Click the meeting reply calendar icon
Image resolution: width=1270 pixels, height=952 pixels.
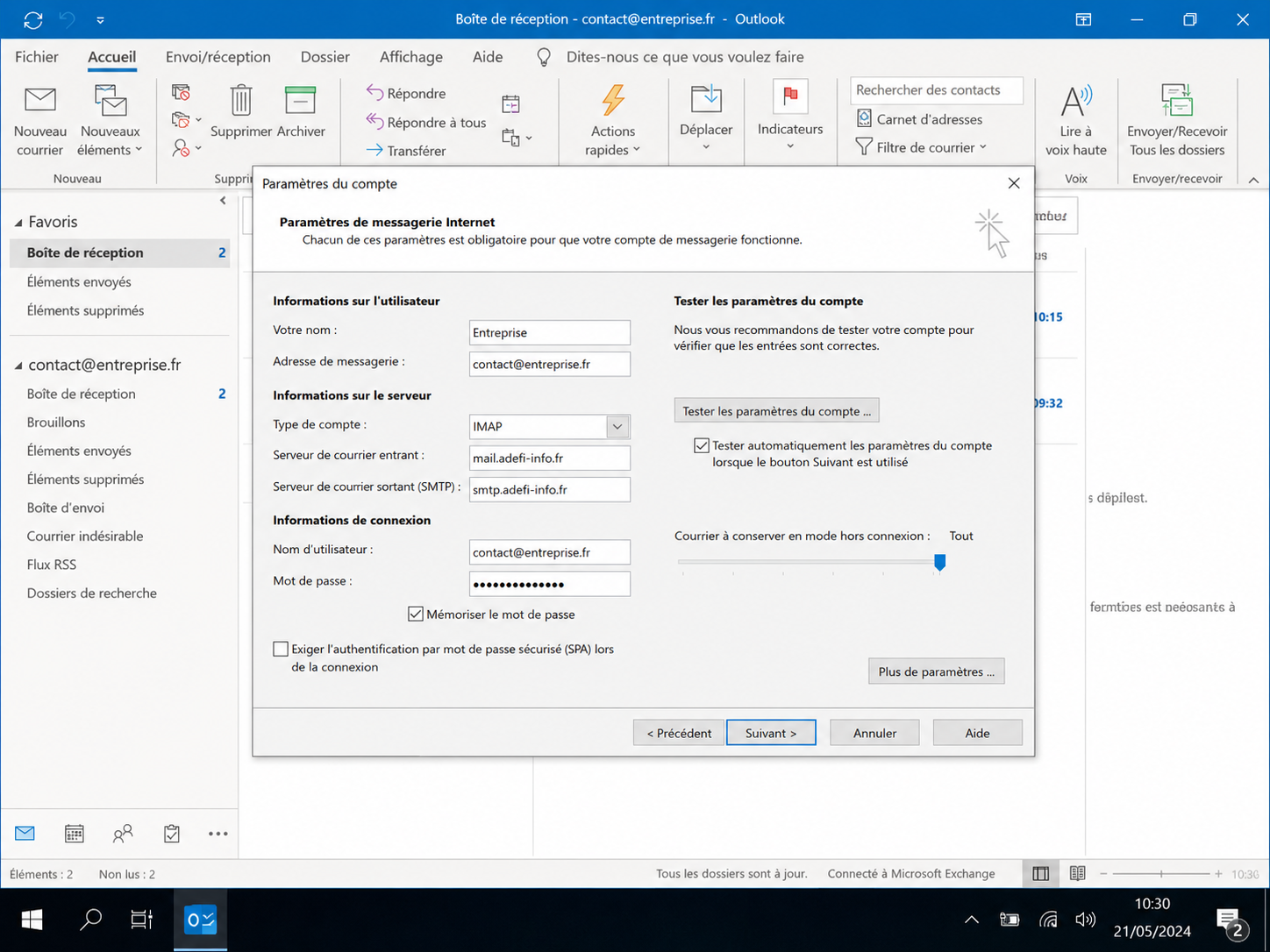(x=510, y=104)
